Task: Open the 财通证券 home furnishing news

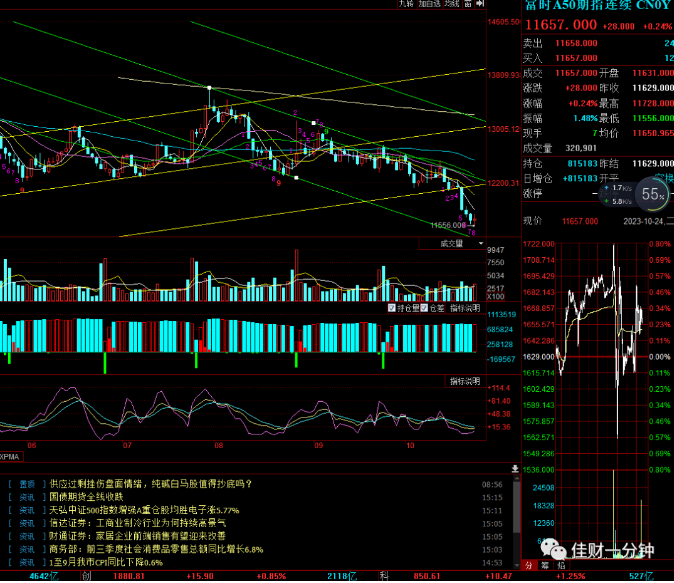Action: coord(138,536)
